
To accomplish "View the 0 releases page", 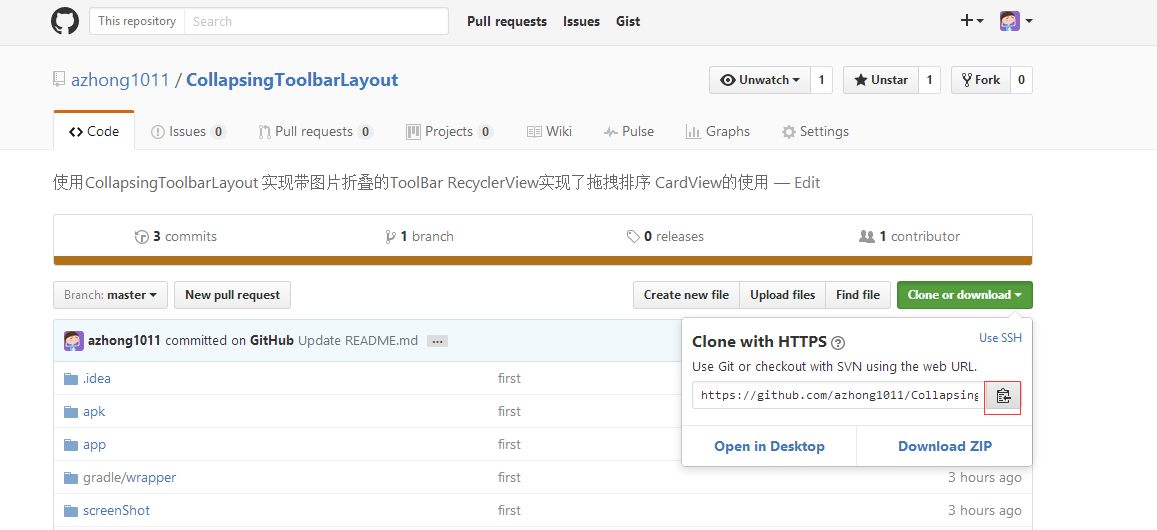I will tap(665, 236).
